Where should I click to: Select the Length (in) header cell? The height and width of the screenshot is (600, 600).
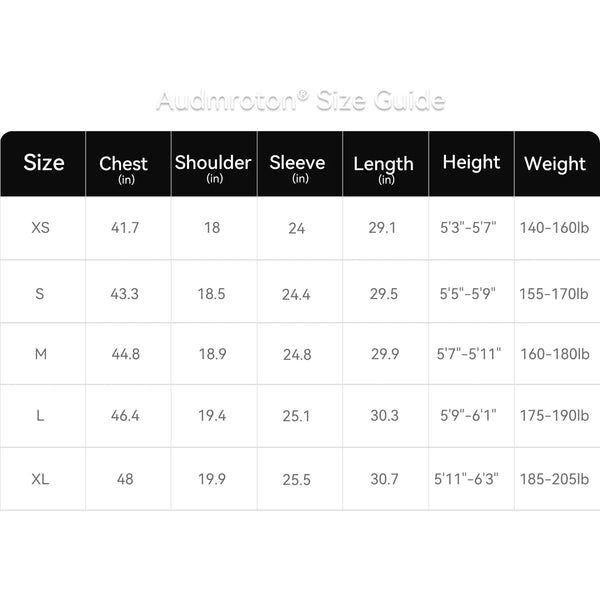[x=386, y=163]
